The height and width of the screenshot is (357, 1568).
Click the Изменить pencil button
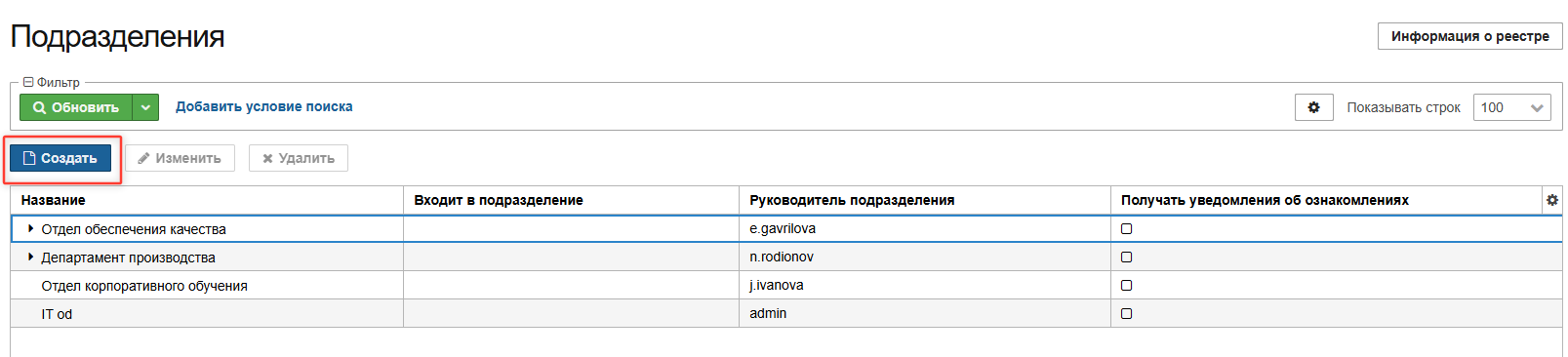(180, 158)
